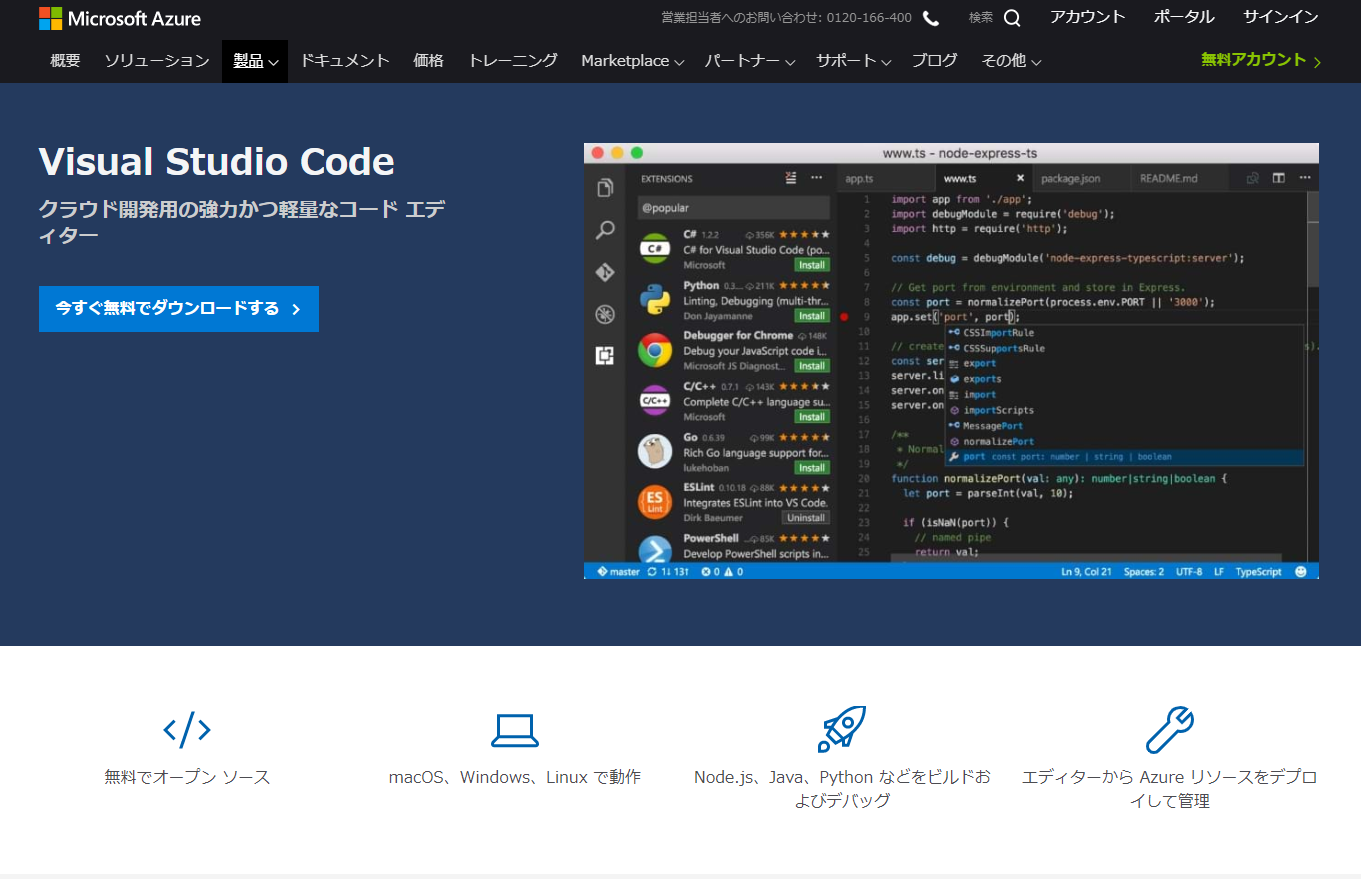The width and height of the screenshot is (1361, 879).
Task: Click the C/C++ extension icon
Action: [655, 401]
